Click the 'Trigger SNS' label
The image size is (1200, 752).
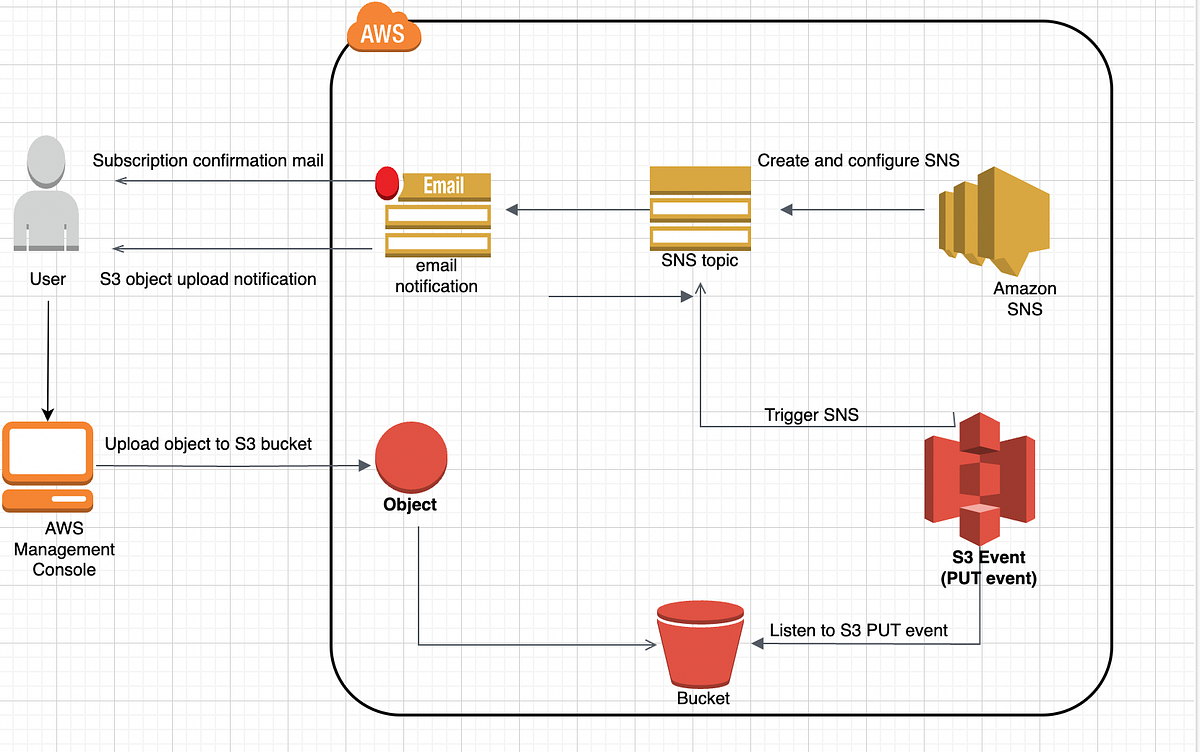coord(811,415)
